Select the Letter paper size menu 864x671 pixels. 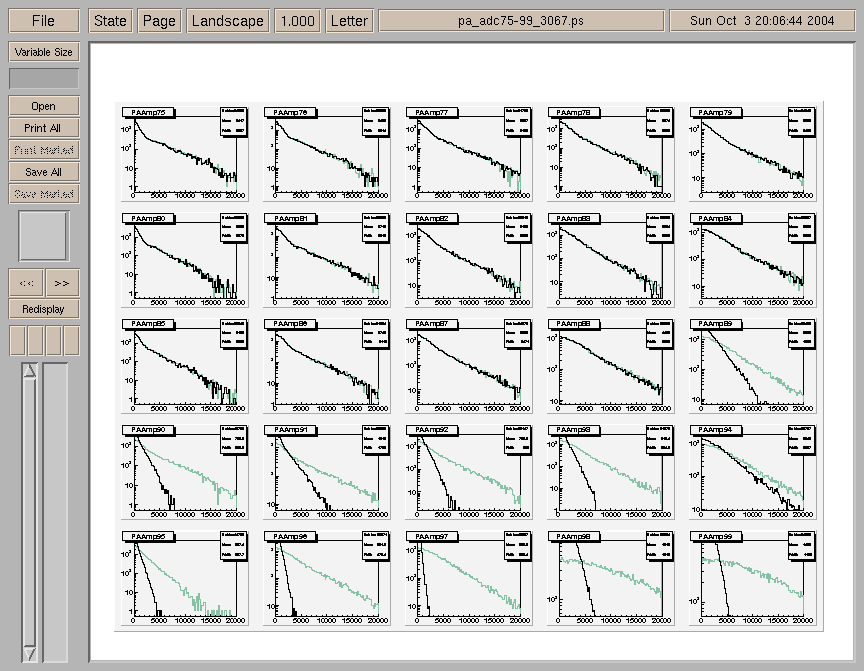tap(349, 21)
